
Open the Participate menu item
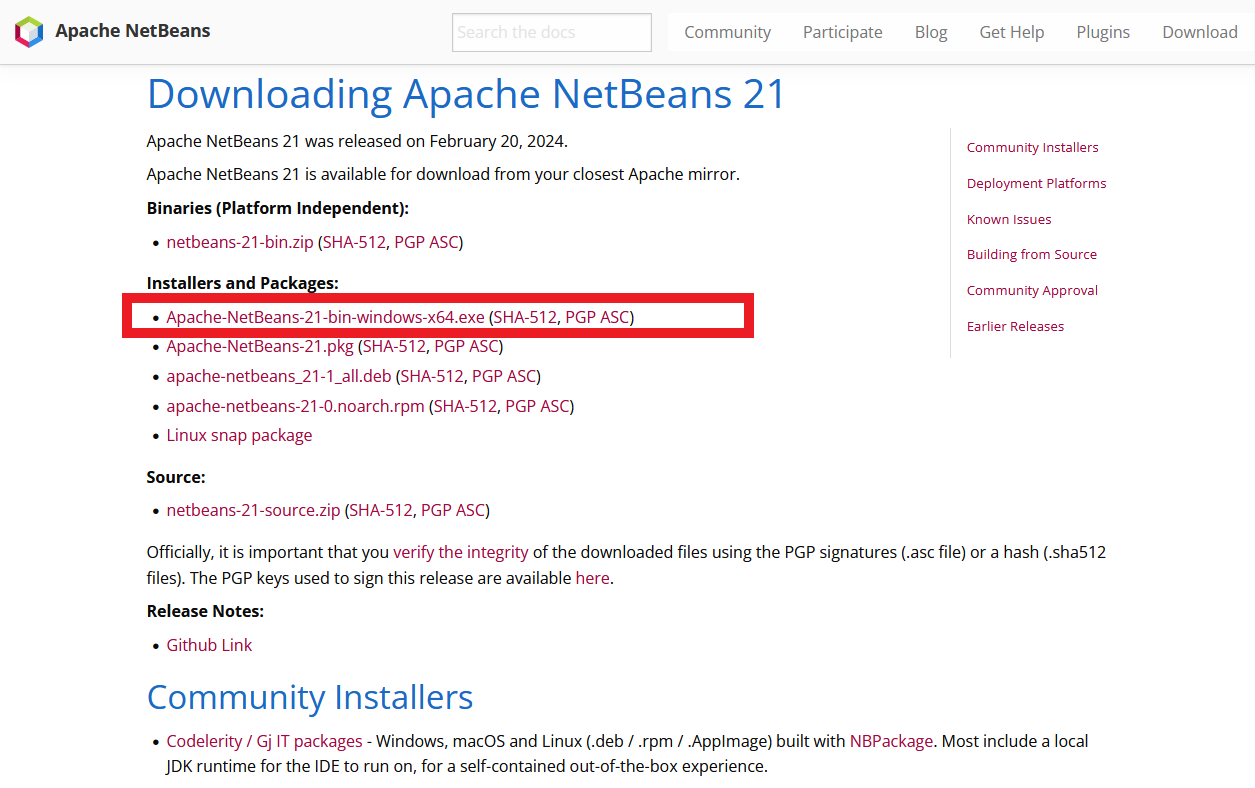pyautogui.click(x=842, y=31)
